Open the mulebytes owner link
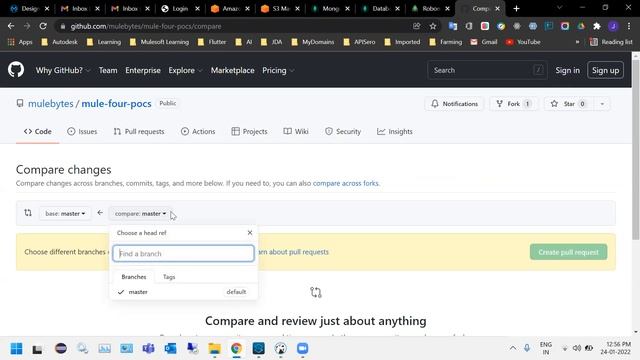Viewport: 640px width, 360px height. (51, 104)
